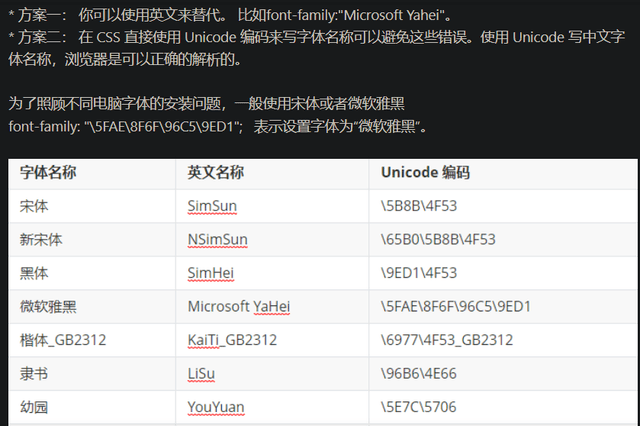
Task: Click the 新宋体 font name cell
Action: pyautogui.click(x=41, y=239)
